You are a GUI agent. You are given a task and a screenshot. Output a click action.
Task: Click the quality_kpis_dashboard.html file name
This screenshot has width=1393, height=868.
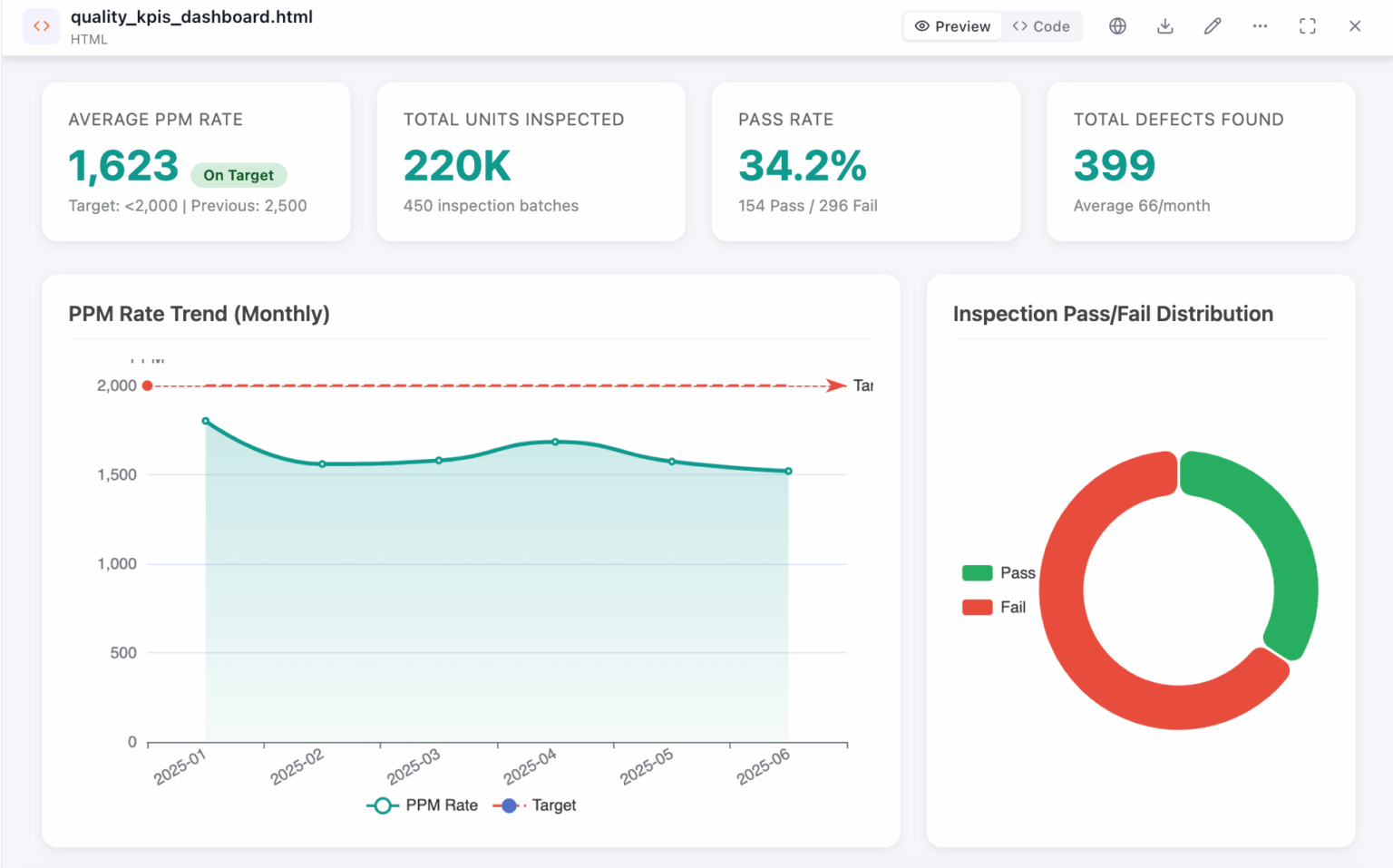point(191,16)
